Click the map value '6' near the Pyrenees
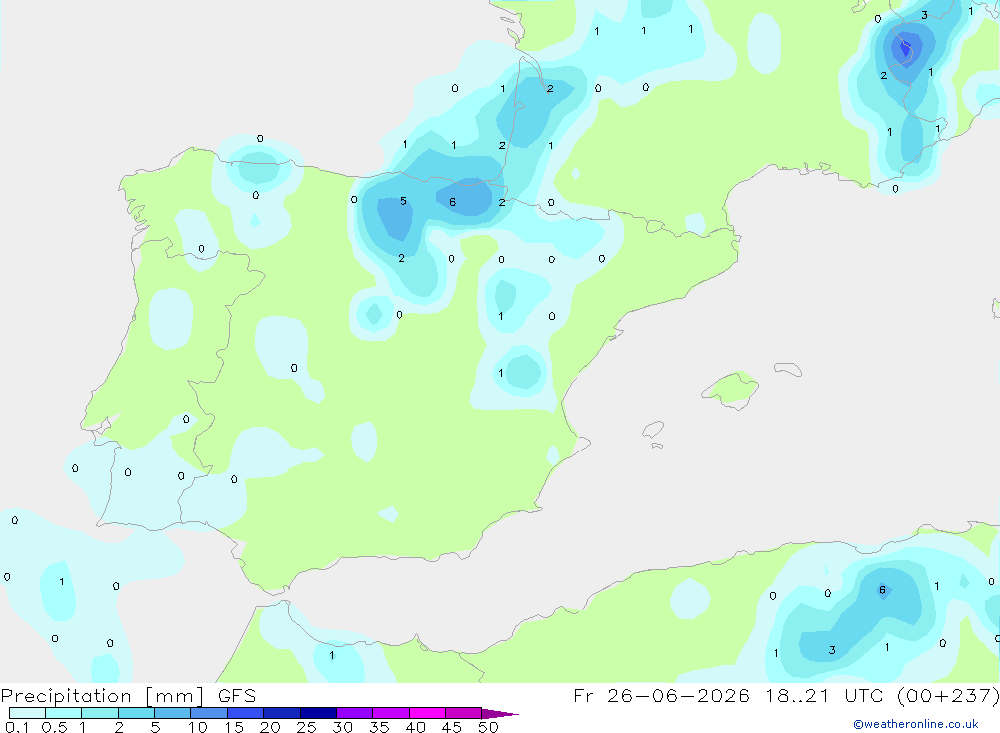This screenshot has height=733, width=1000. [452, 202]
